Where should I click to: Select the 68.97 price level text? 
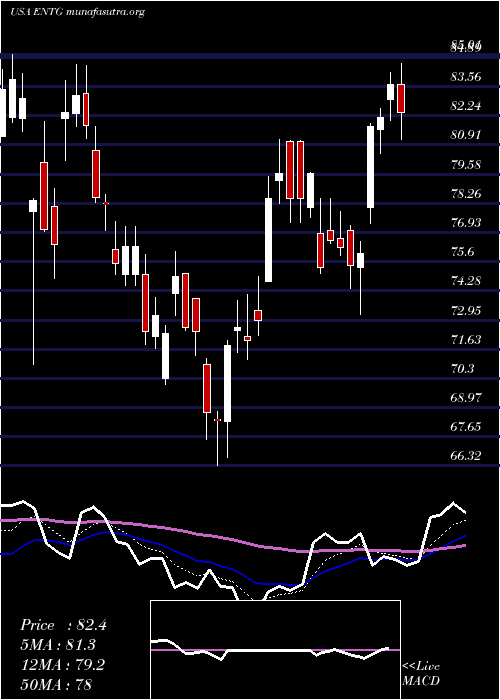467,398
